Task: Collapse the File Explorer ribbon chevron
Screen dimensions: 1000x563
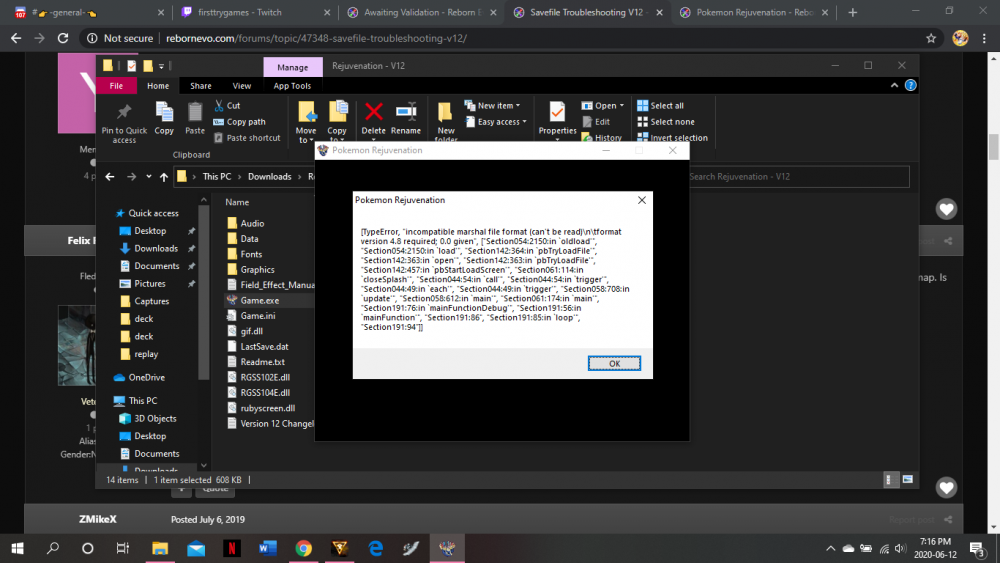Action: pos(894,85)
